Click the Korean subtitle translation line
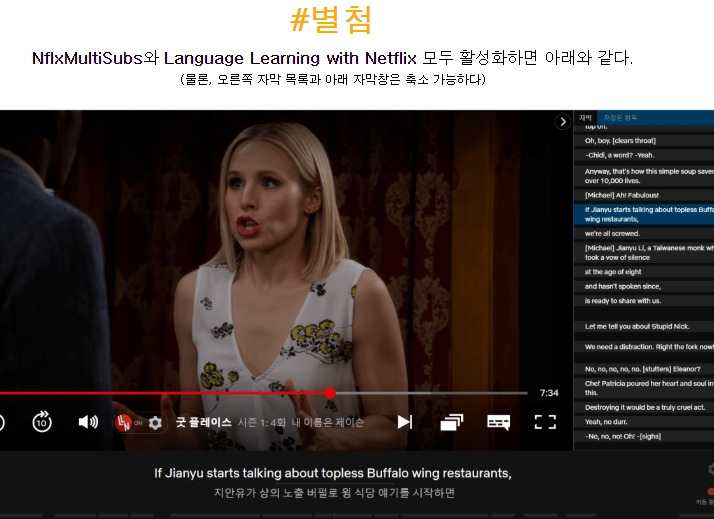 click(x=334, y=493)
